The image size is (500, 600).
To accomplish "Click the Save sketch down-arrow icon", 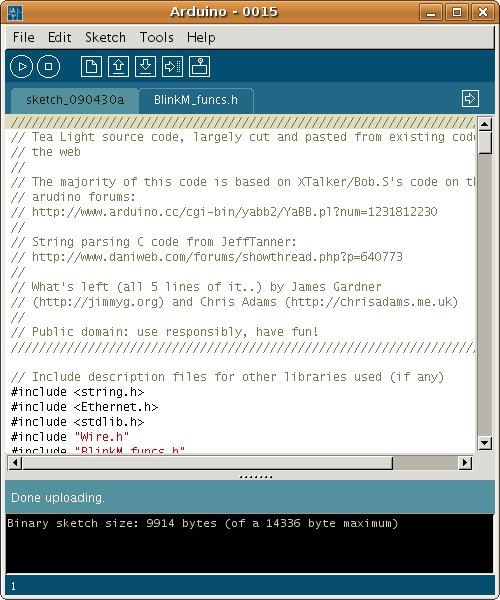I will coord(145,67).
